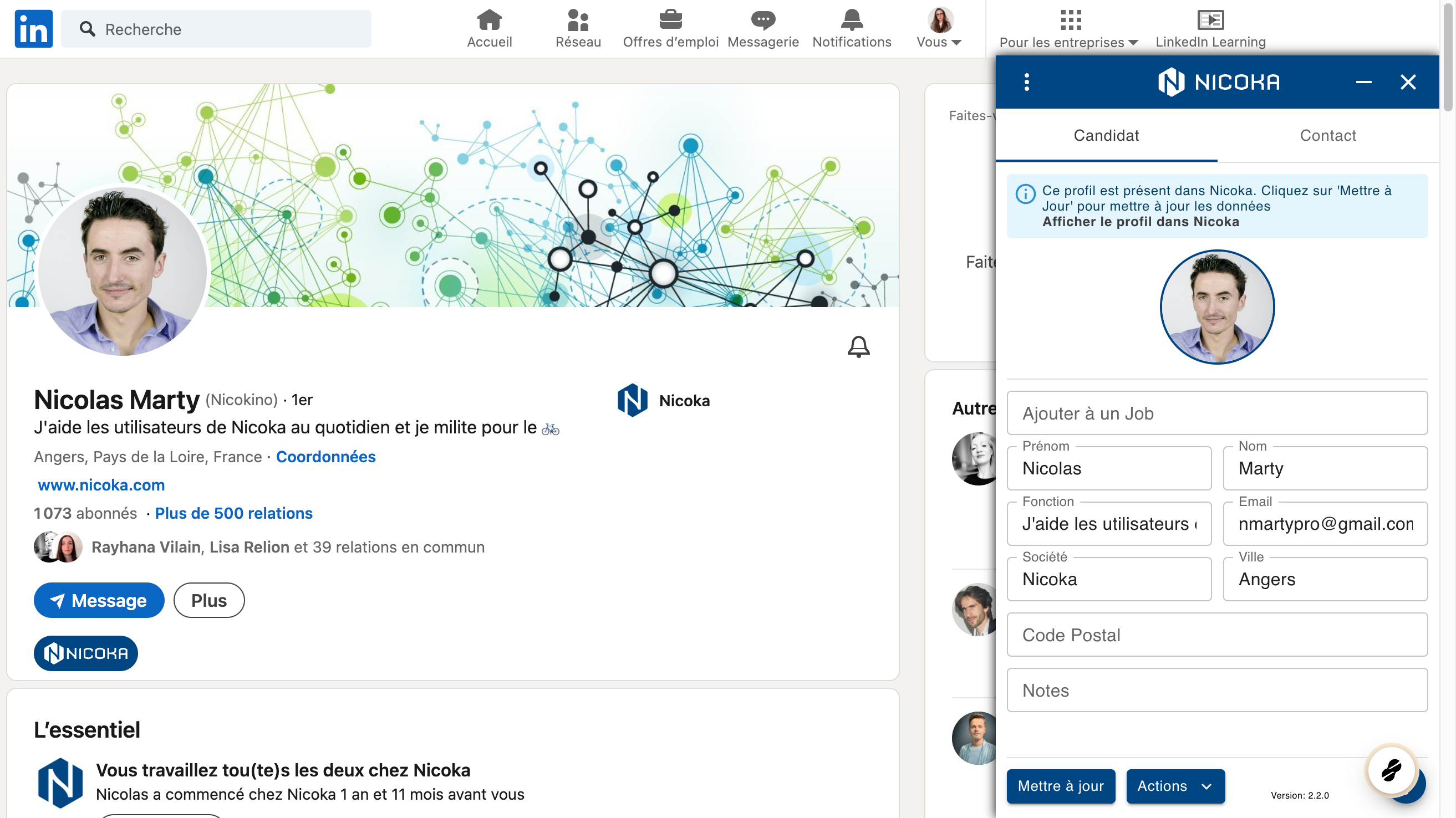Click the Mettre à jour button
The height and width of the screenshot is (818, 1456).
pyautogui.click(x=1060, y=786)
